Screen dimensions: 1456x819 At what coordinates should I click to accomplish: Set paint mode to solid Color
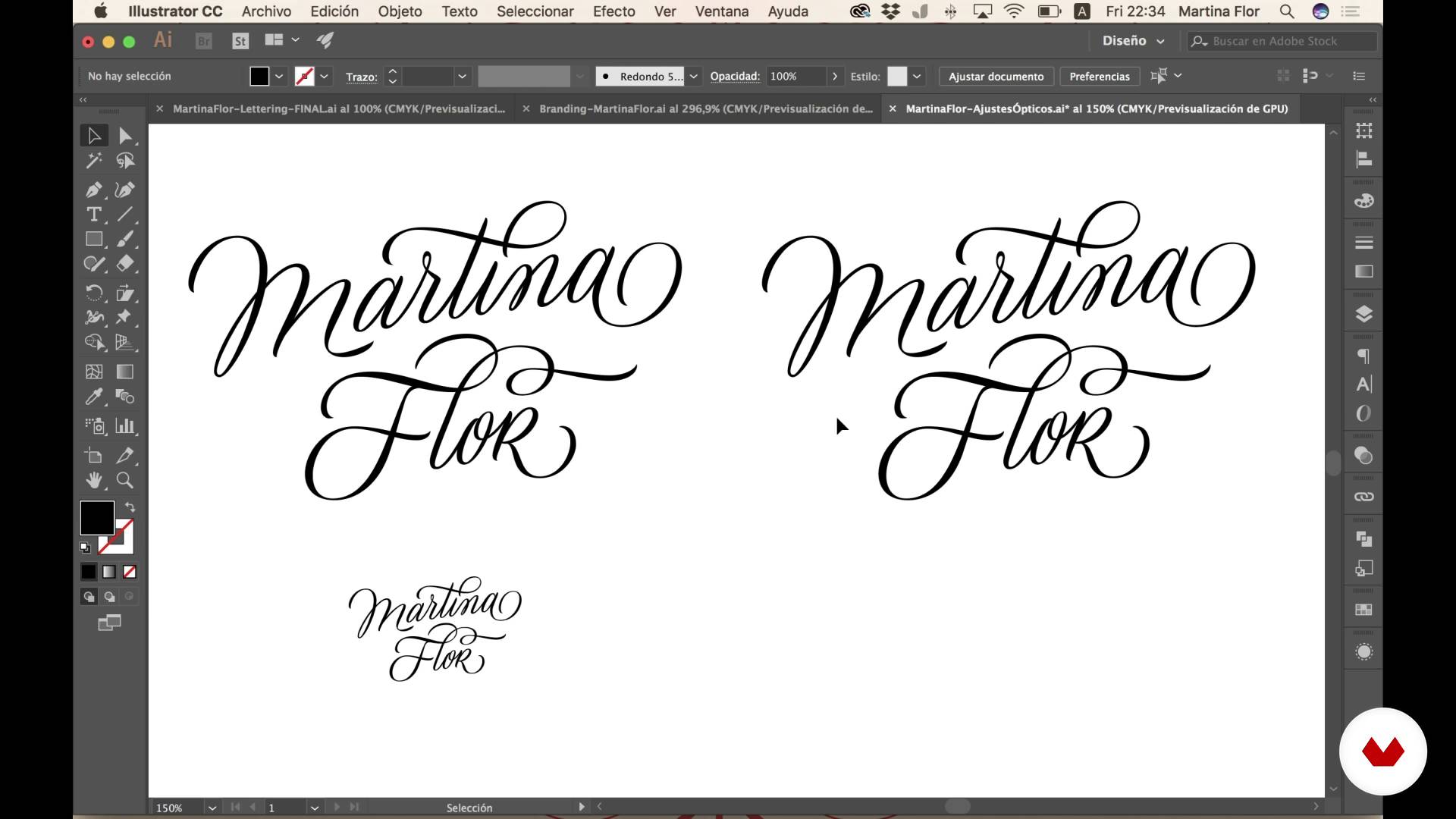click(89, 572)
